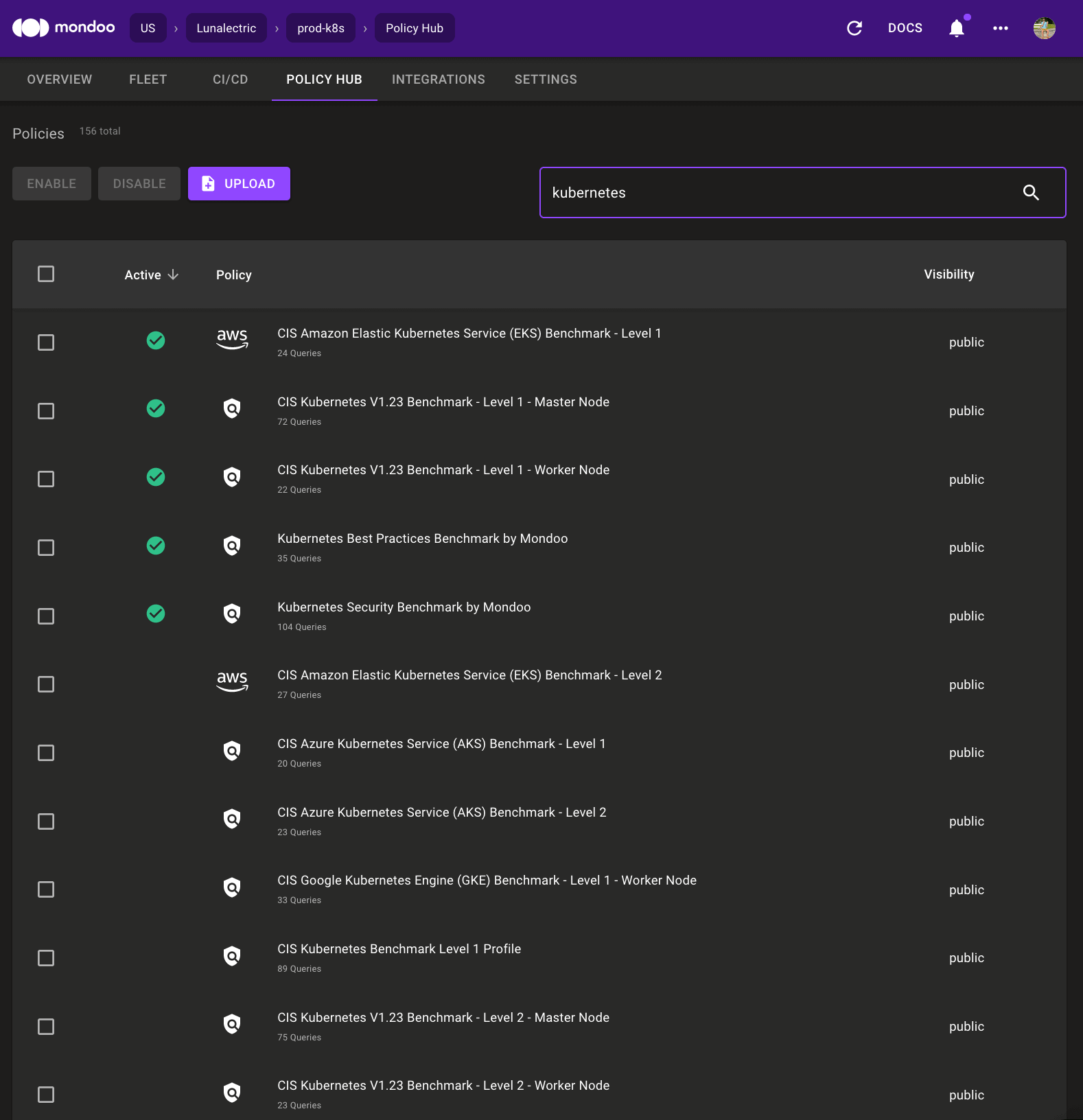Open the DOCS link
The image size is (1083, 1120).
[905, 28]
